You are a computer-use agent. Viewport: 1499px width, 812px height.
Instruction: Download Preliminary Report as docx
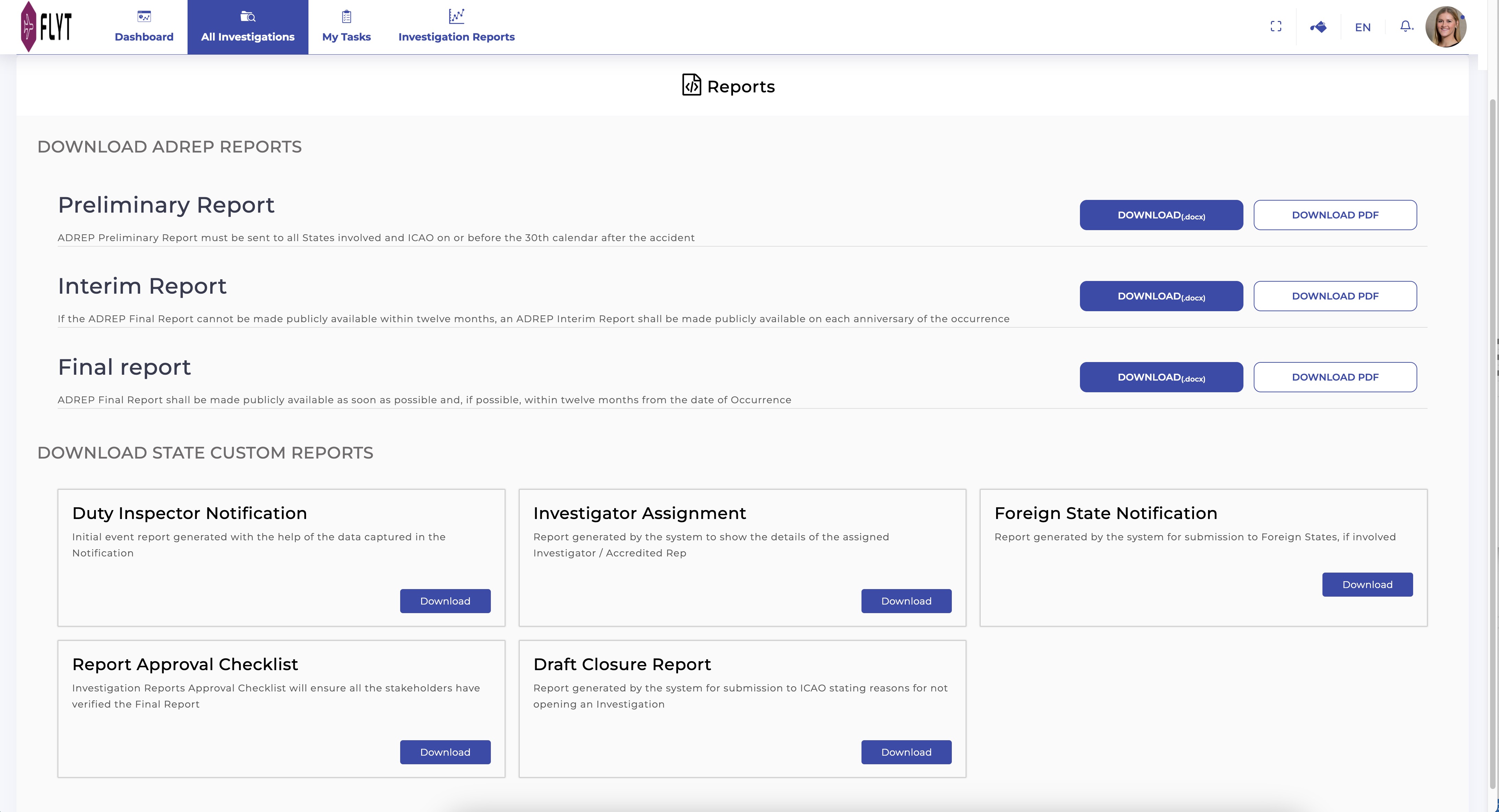pos(1161,215)
